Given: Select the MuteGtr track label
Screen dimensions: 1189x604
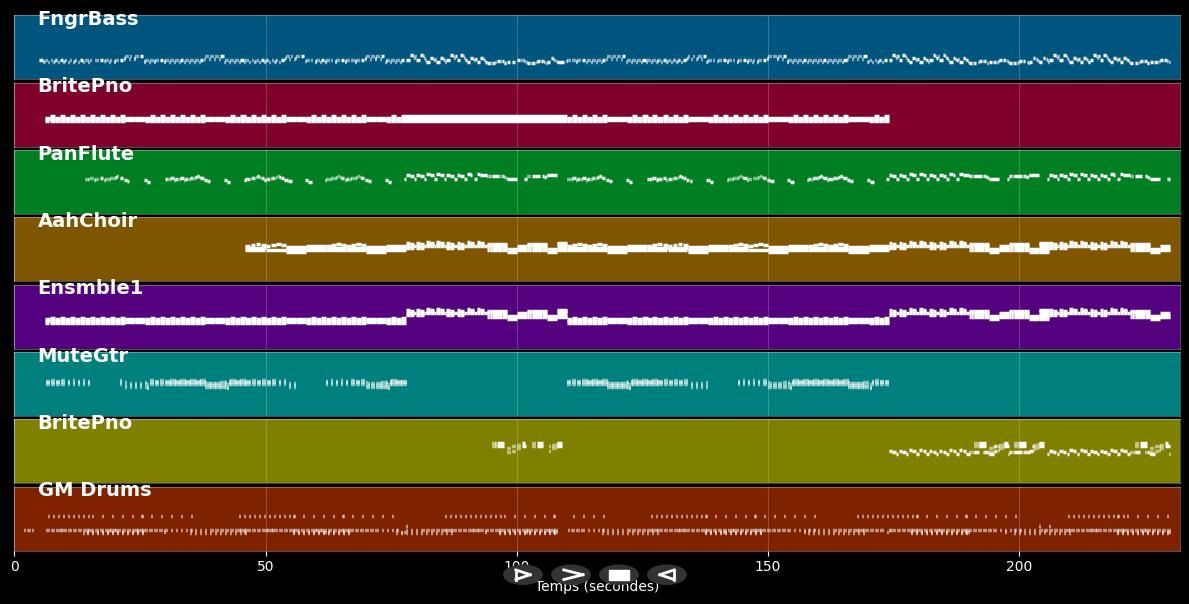Looking at the screenshot, I should click(x=83, y=356).
